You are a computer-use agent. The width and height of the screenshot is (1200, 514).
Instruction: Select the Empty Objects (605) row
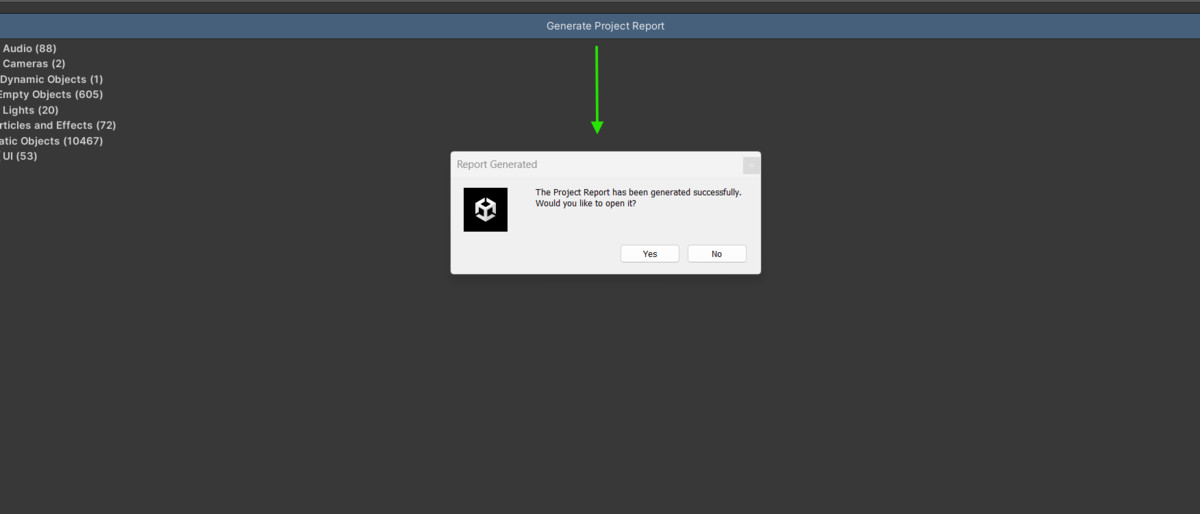pyautogui.click(x=51, y=95)
